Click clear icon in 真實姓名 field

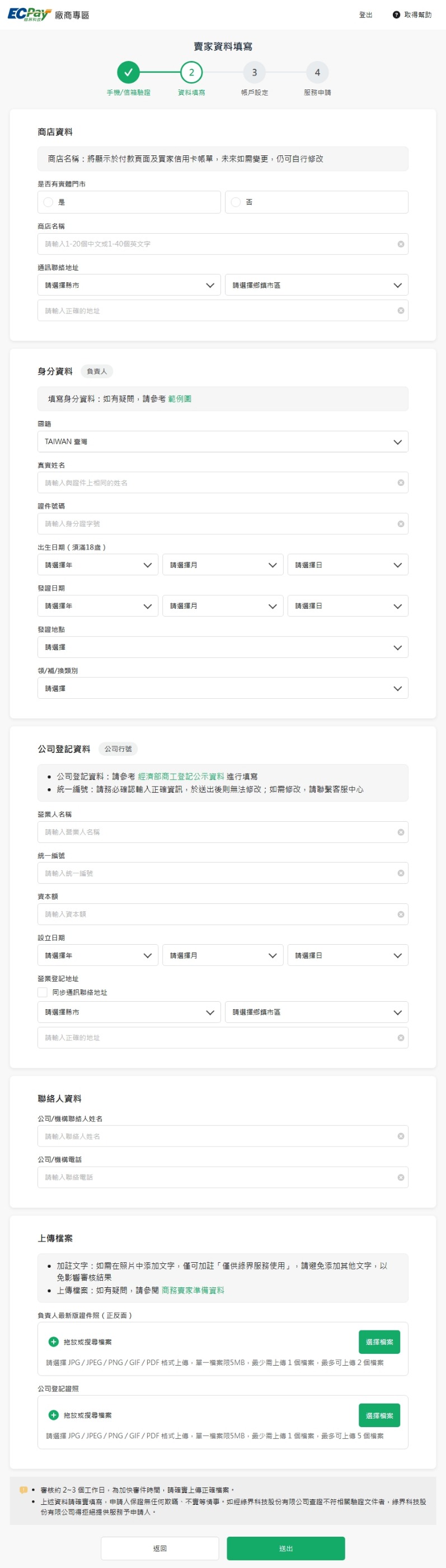pyautogui.click(x=400, y=482)
